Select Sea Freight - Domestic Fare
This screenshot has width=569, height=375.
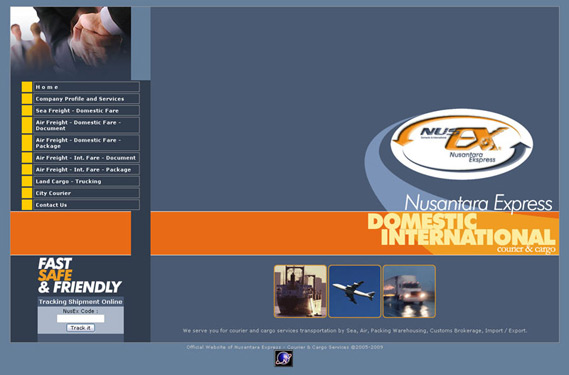[86, 110]
